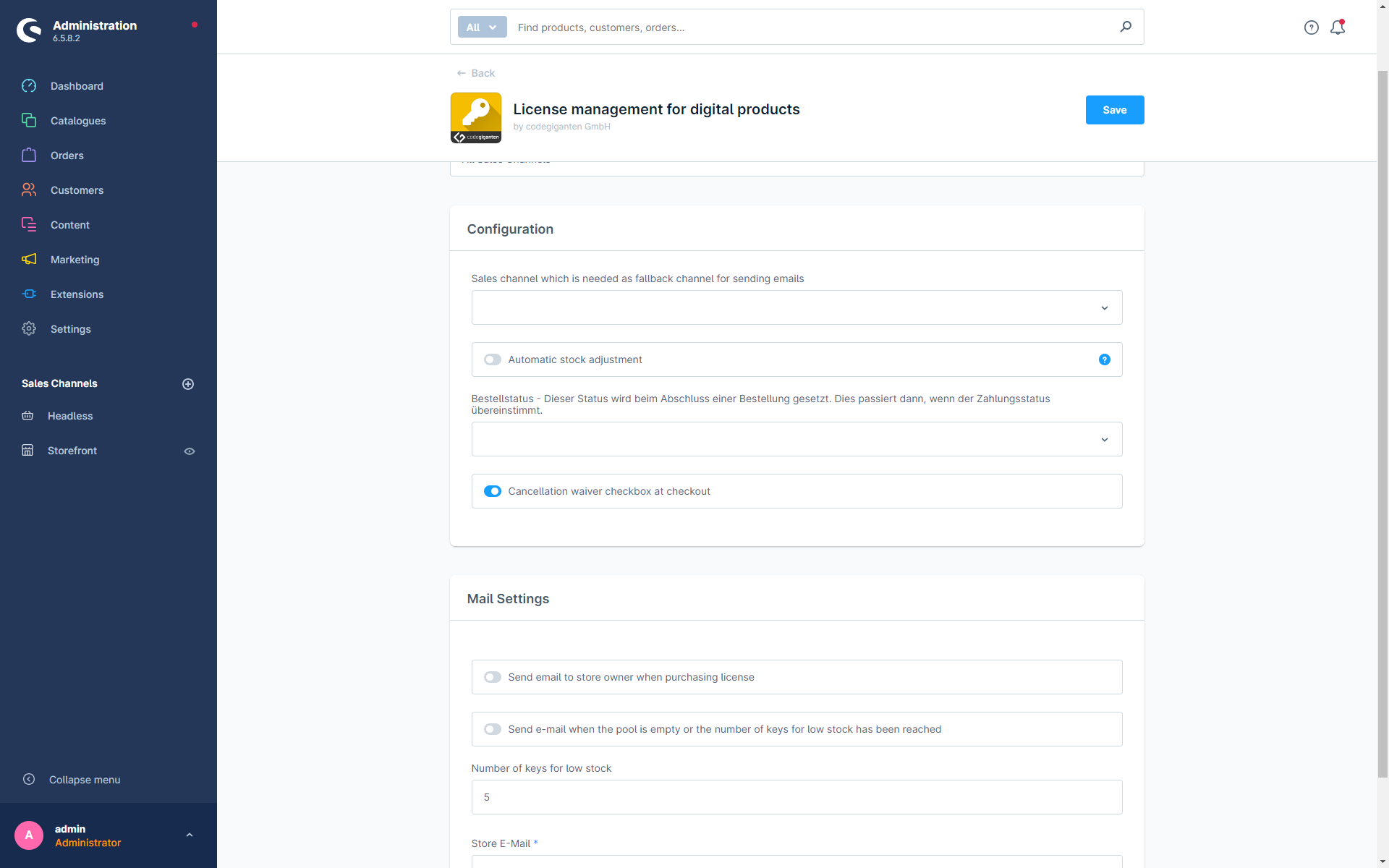Disable Cancellation waiver checkbox at checkout

click(492, 490)
